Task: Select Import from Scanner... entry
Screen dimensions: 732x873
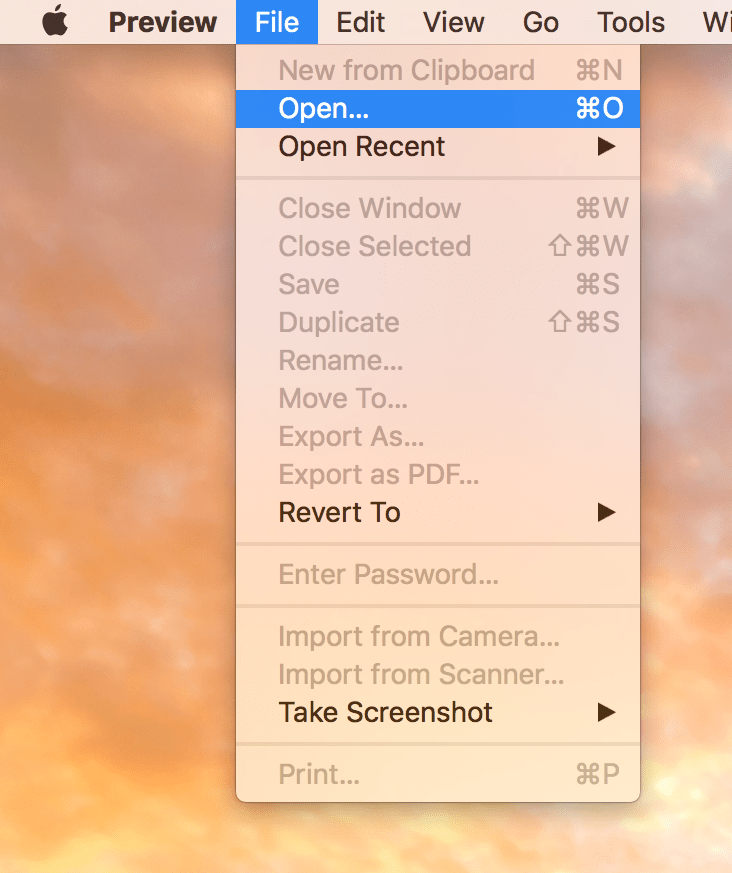Action: click(438, 674)
